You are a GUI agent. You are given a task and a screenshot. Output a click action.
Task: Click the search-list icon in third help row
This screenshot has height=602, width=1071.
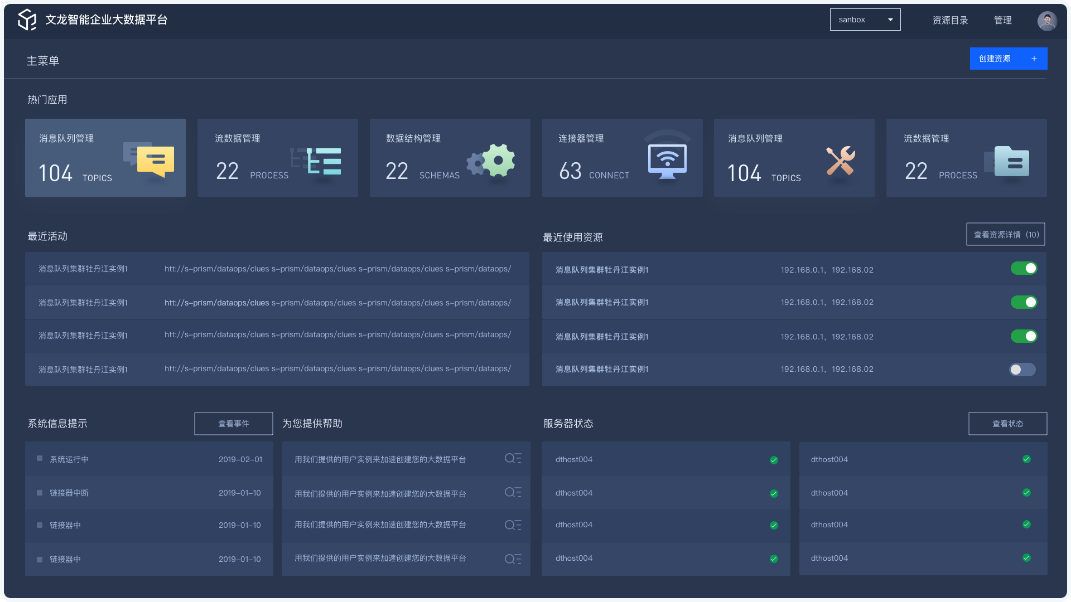[513, 525]
